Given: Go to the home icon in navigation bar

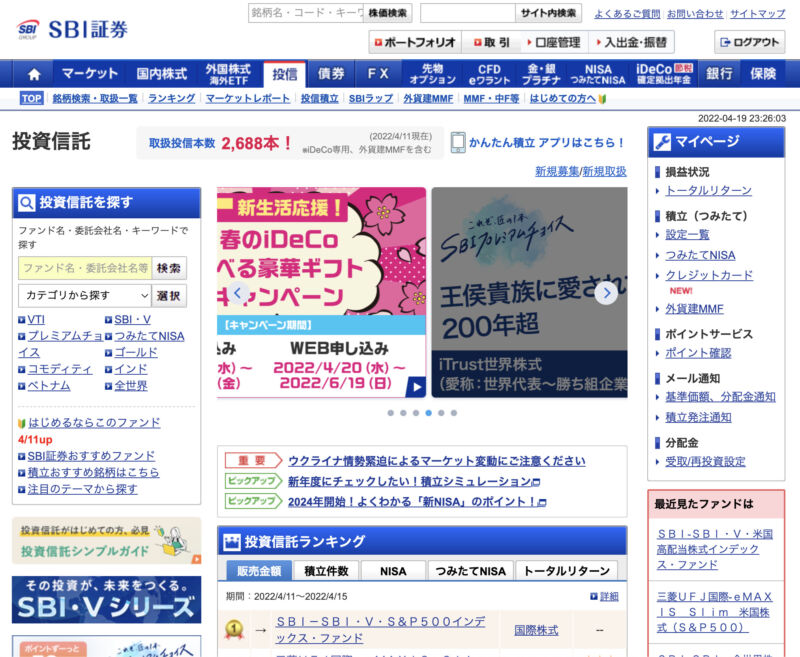Looking at the screenshot, I should (x=34, y=74).
